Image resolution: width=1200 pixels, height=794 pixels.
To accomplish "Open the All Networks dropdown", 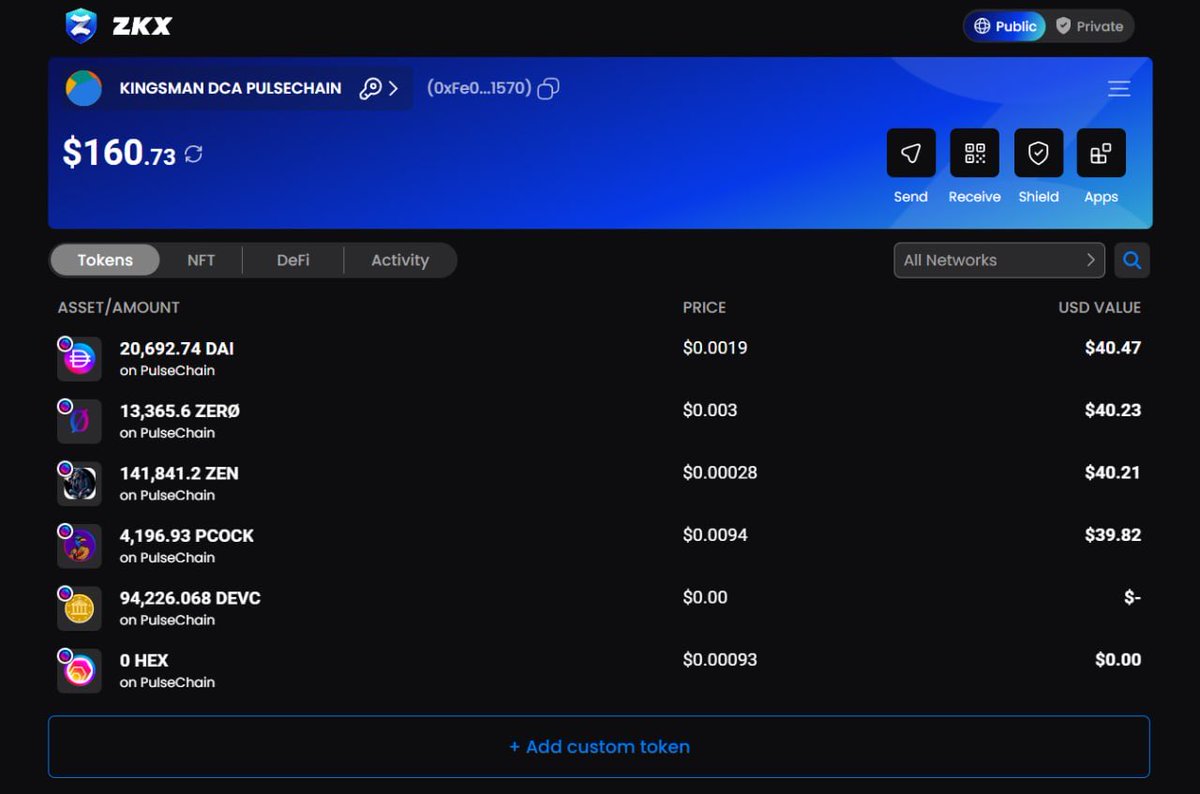I will pyautogui.click(x=999, y=260).
